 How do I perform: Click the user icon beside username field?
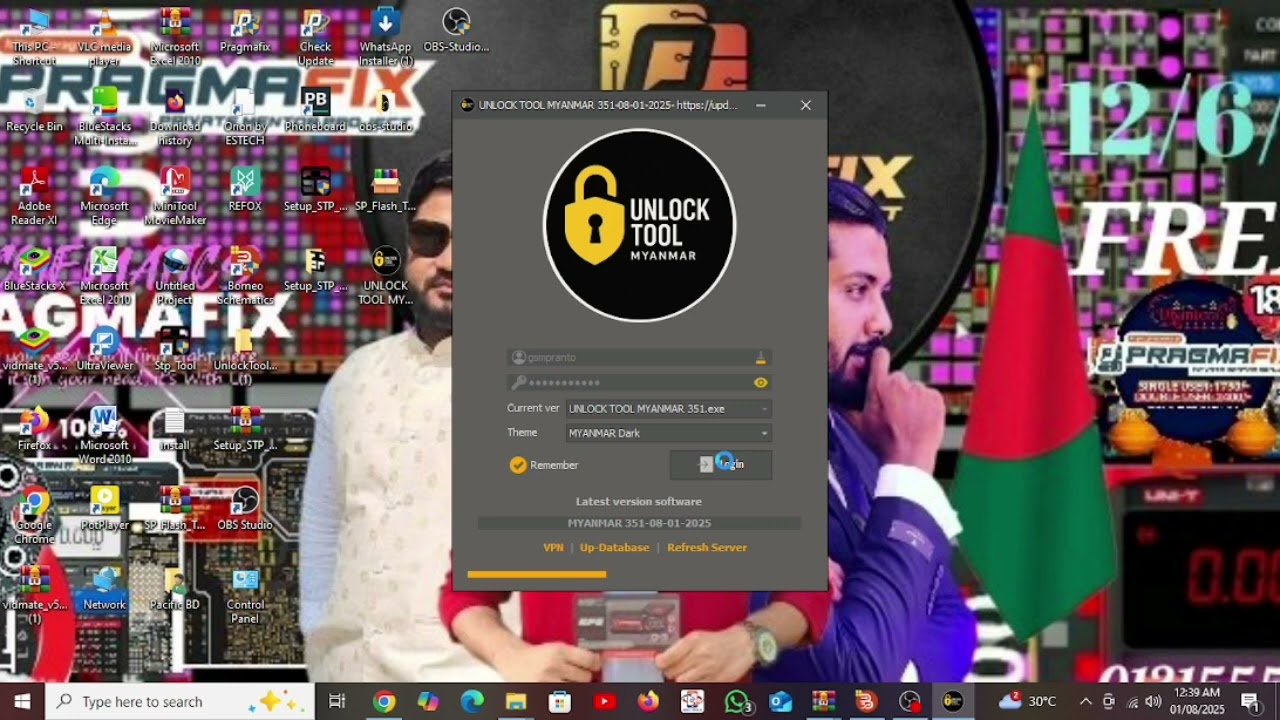[x=518, y=357]
